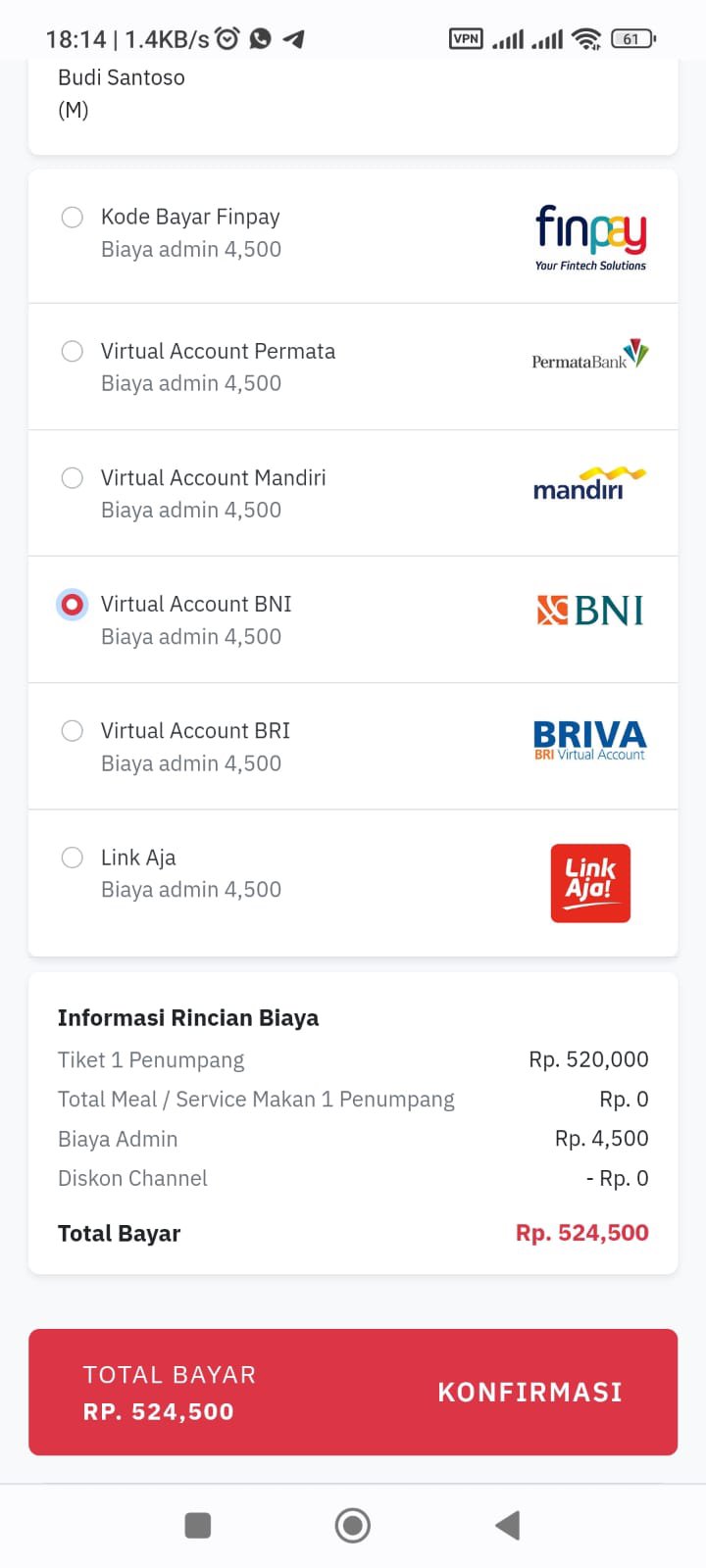This screenshot has width=706, height=1568.
Task: Tap the Link Aja payment label
Action: point(138,857)
